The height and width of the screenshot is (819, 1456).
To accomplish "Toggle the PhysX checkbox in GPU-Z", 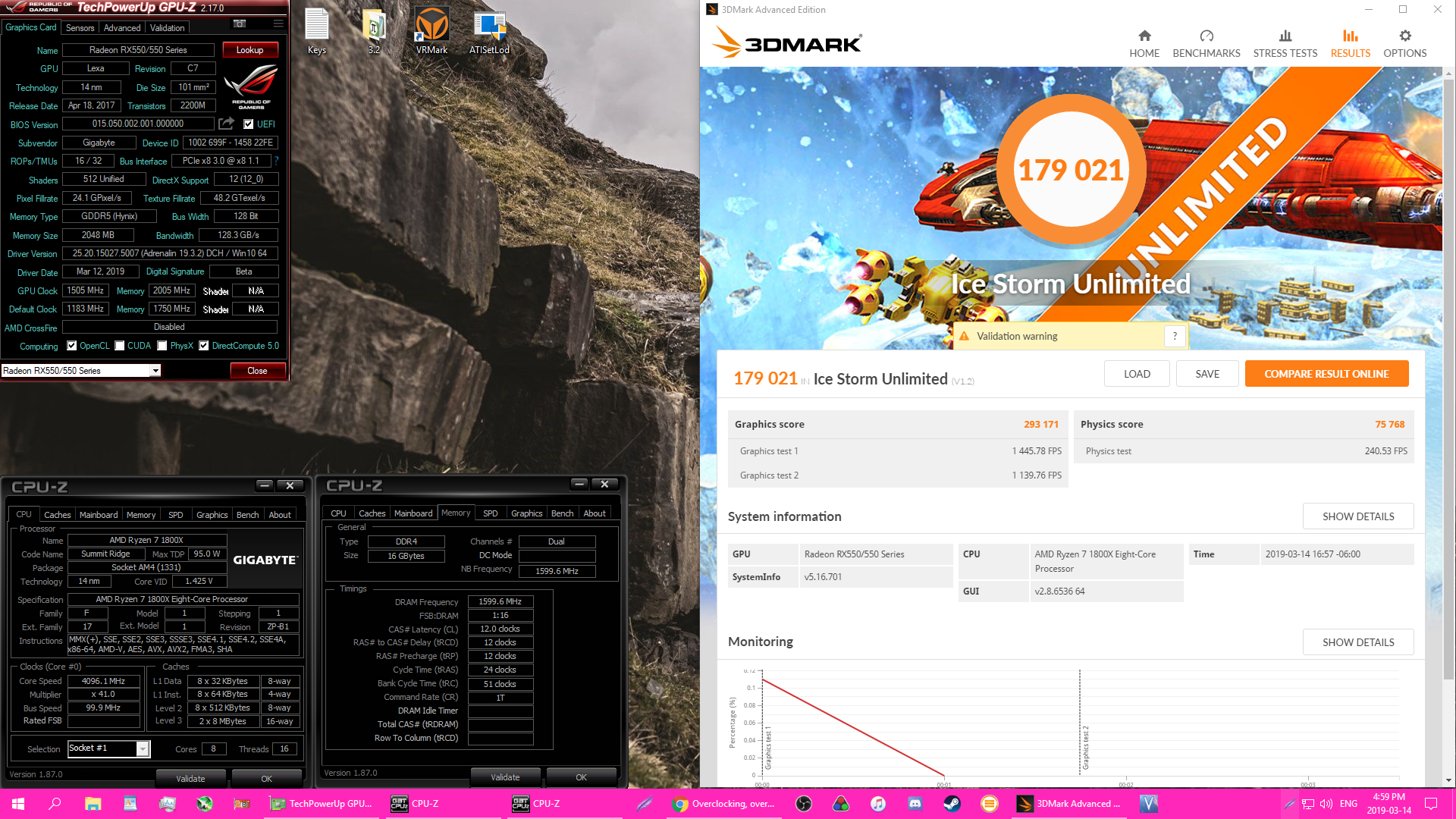I will (162, 346).
